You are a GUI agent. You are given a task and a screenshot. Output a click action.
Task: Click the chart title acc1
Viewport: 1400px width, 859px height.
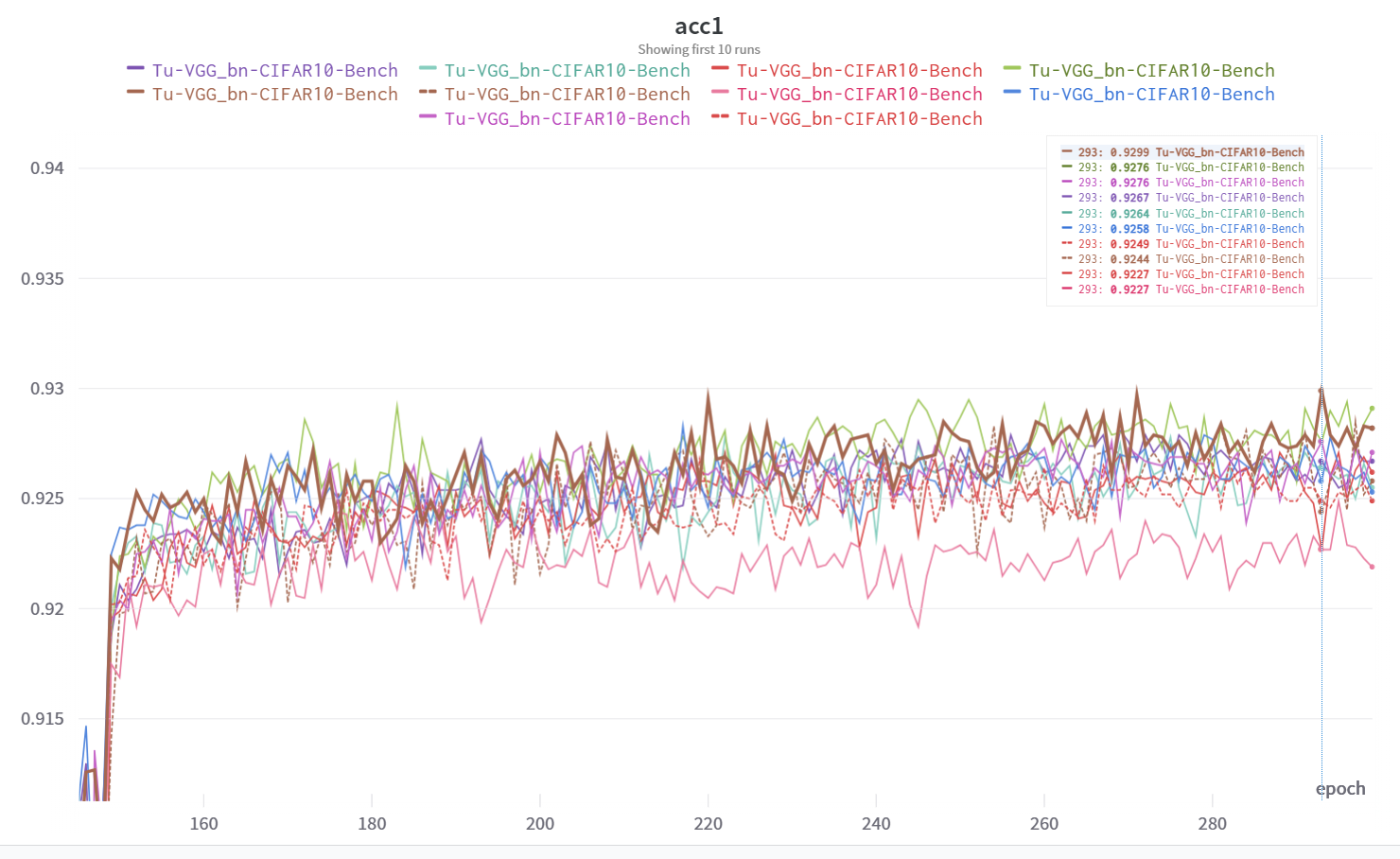point(699,26)
